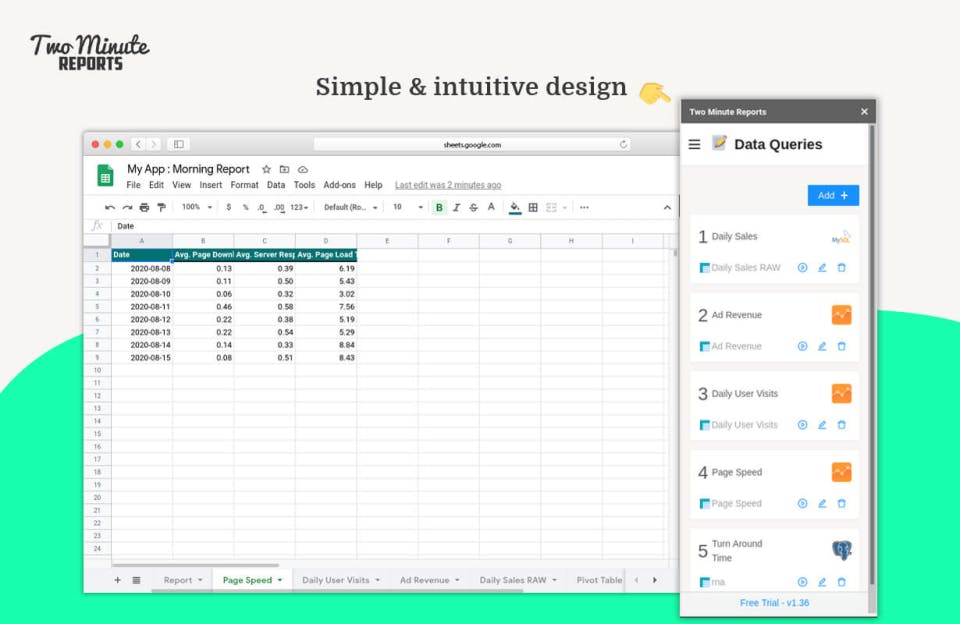Click the Merge cells icon
This screenshot has height=624, width=960.
[551, 208]
